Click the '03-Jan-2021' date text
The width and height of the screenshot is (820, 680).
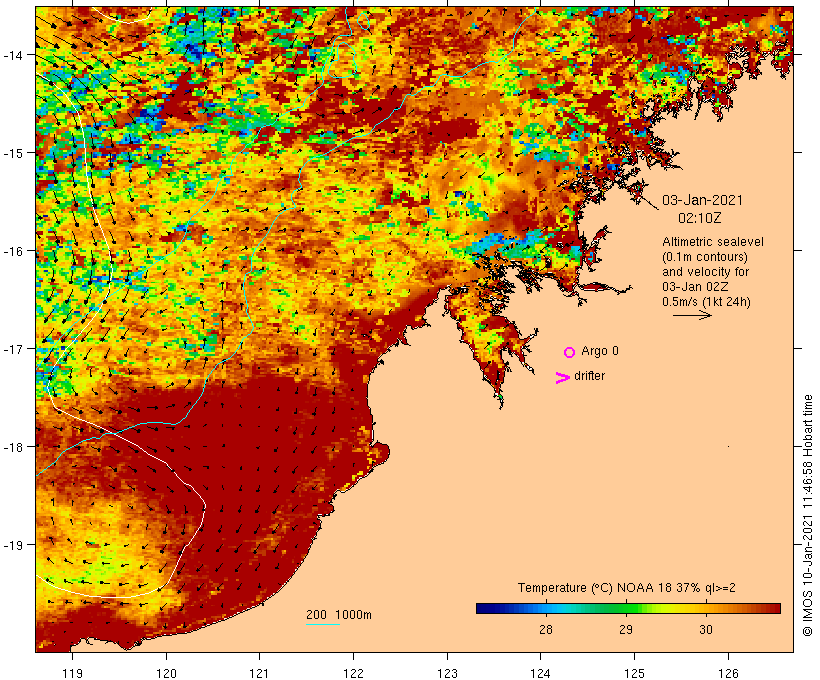coord(702,200)
